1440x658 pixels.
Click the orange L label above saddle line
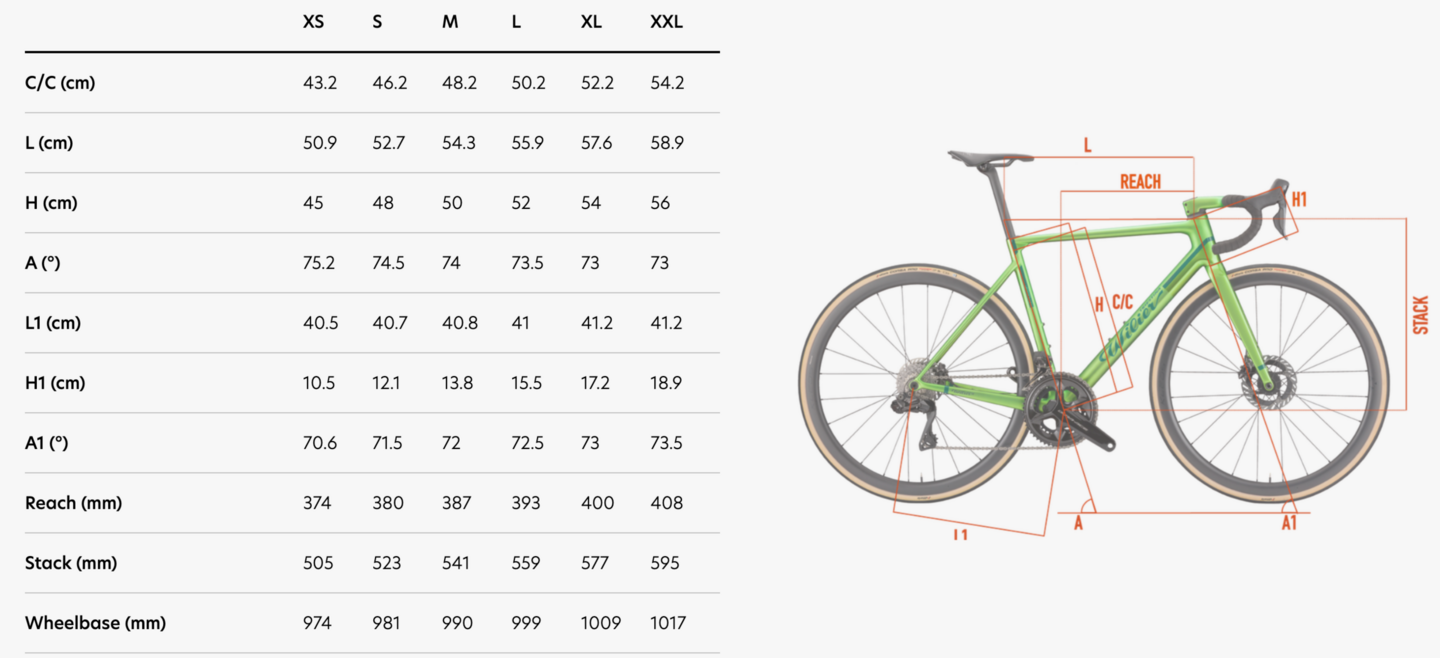coord(1088,146)
